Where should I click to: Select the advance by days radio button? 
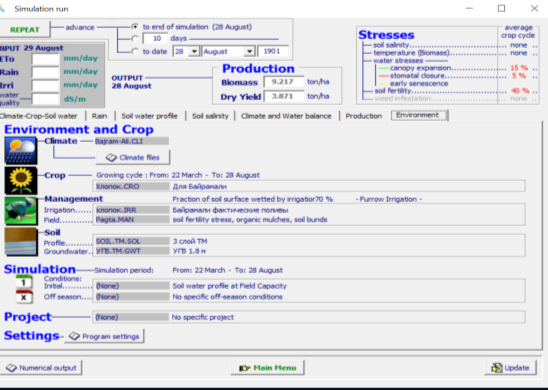135,38
